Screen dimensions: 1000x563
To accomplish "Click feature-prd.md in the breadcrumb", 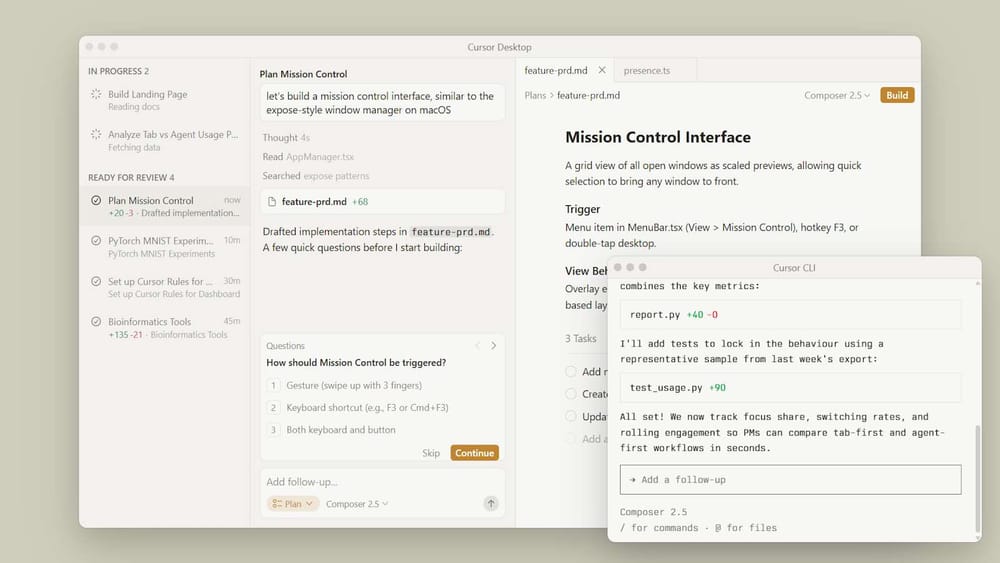I will coord(588,95).
